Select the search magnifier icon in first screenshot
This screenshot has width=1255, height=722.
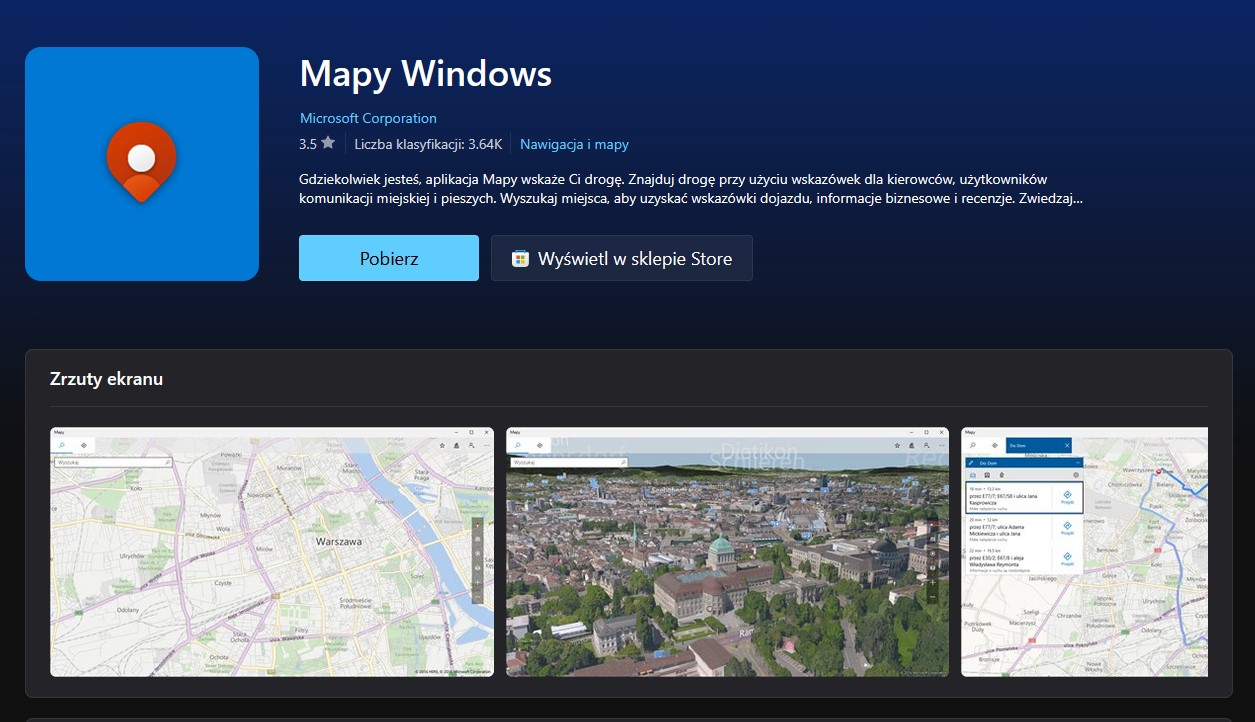(62, 445)
